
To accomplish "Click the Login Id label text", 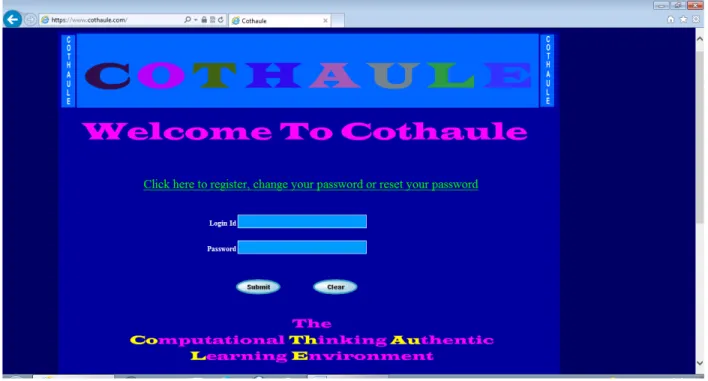I will (222, 223).
